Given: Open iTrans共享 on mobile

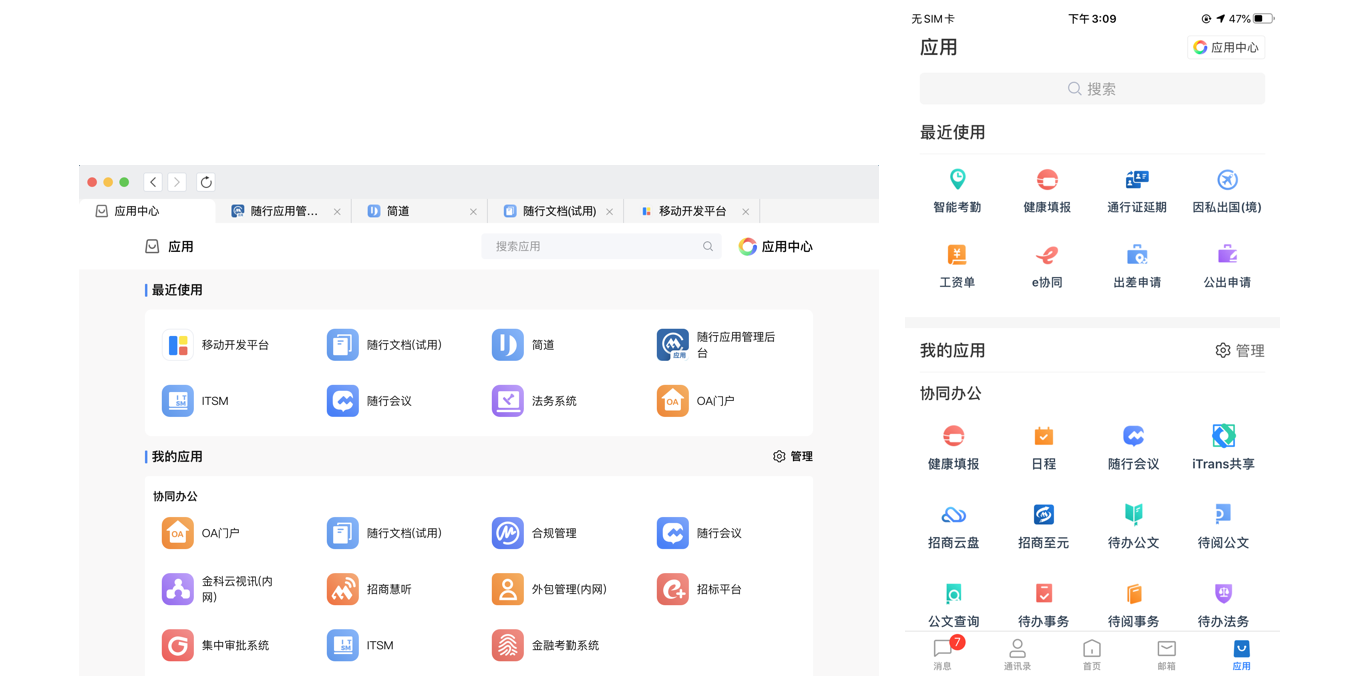Looking at the screenshot, I should click(1223, 437).
